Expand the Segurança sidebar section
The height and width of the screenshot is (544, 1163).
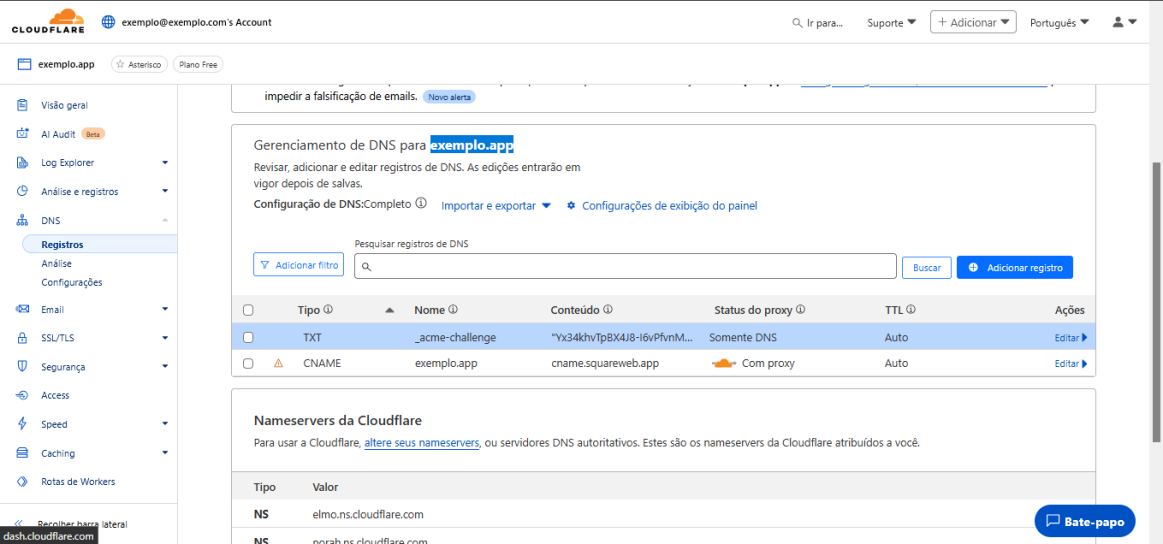pos(165,367)
